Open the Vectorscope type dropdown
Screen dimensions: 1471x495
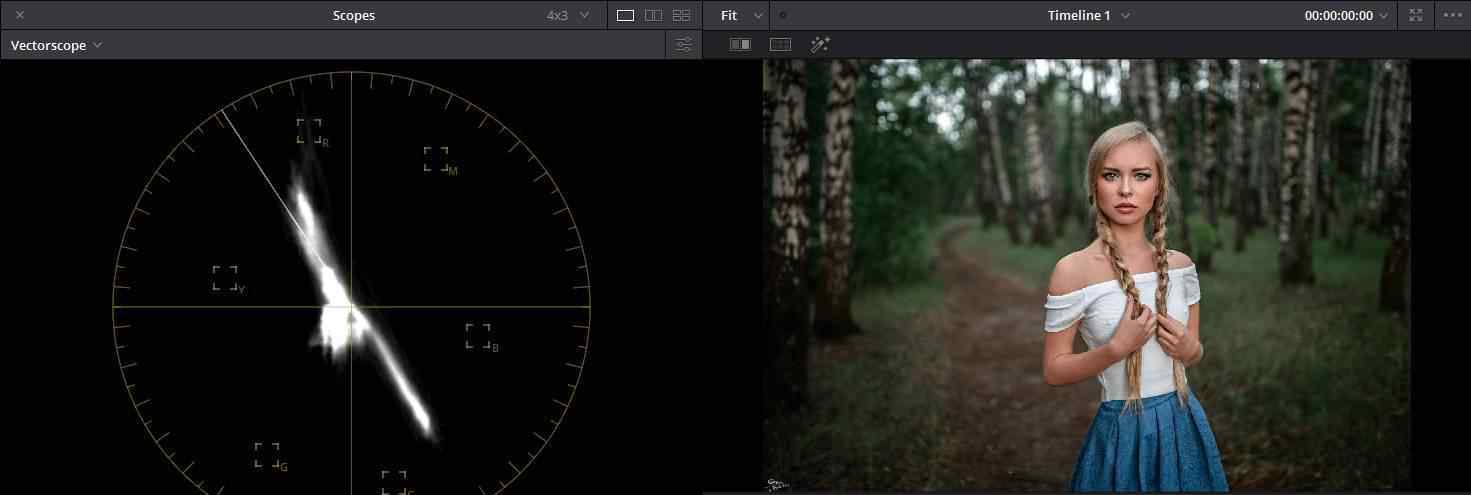point(56,45)
